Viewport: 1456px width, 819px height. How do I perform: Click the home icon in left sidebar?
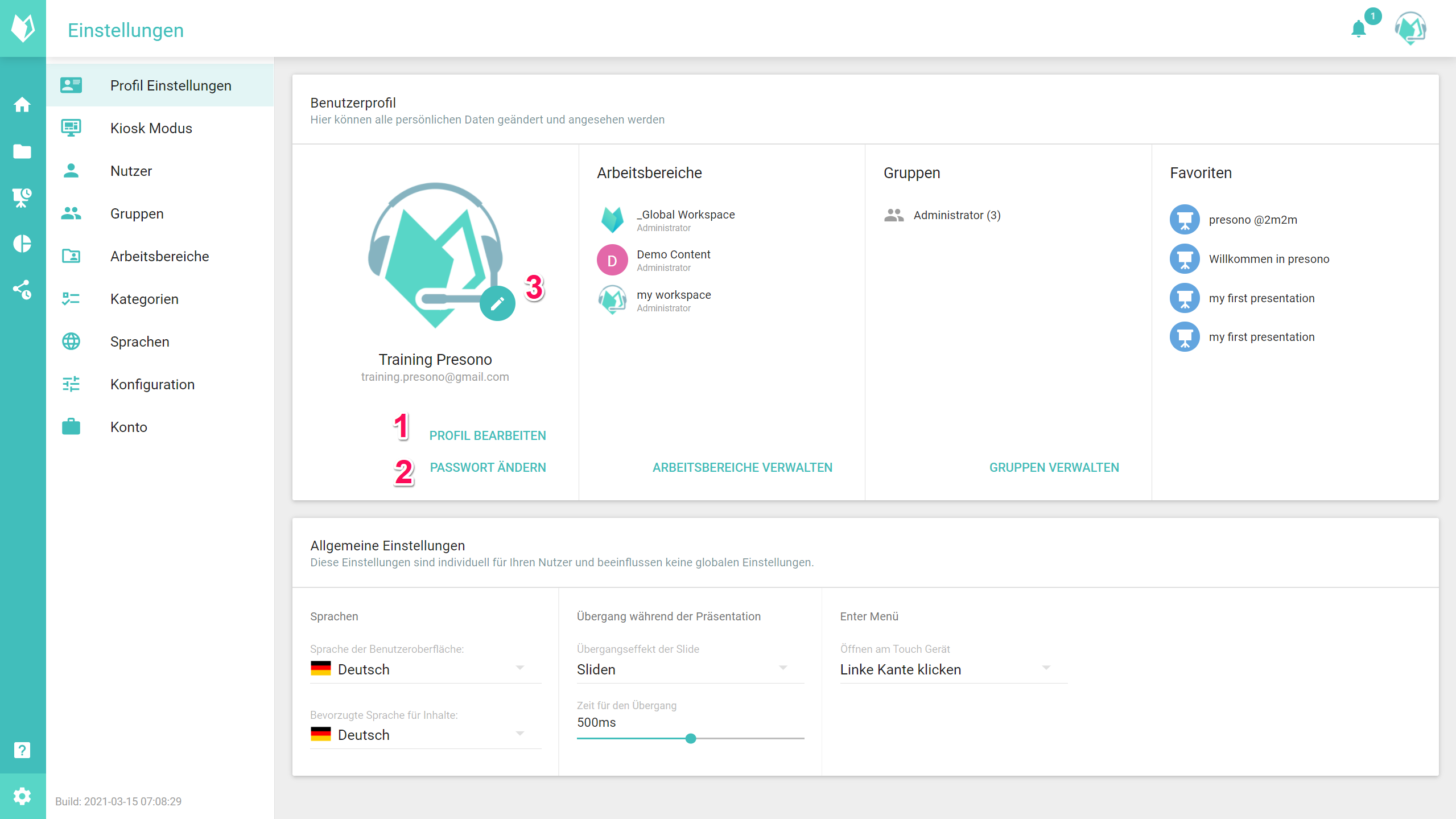(x=22, y=105)
